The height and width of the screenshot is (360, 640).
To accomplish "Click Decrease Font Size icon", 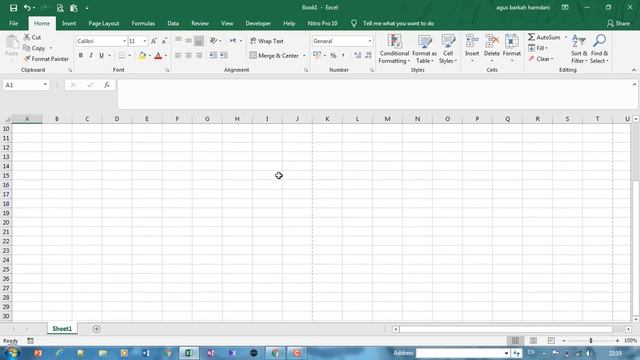I will (164, 41).
